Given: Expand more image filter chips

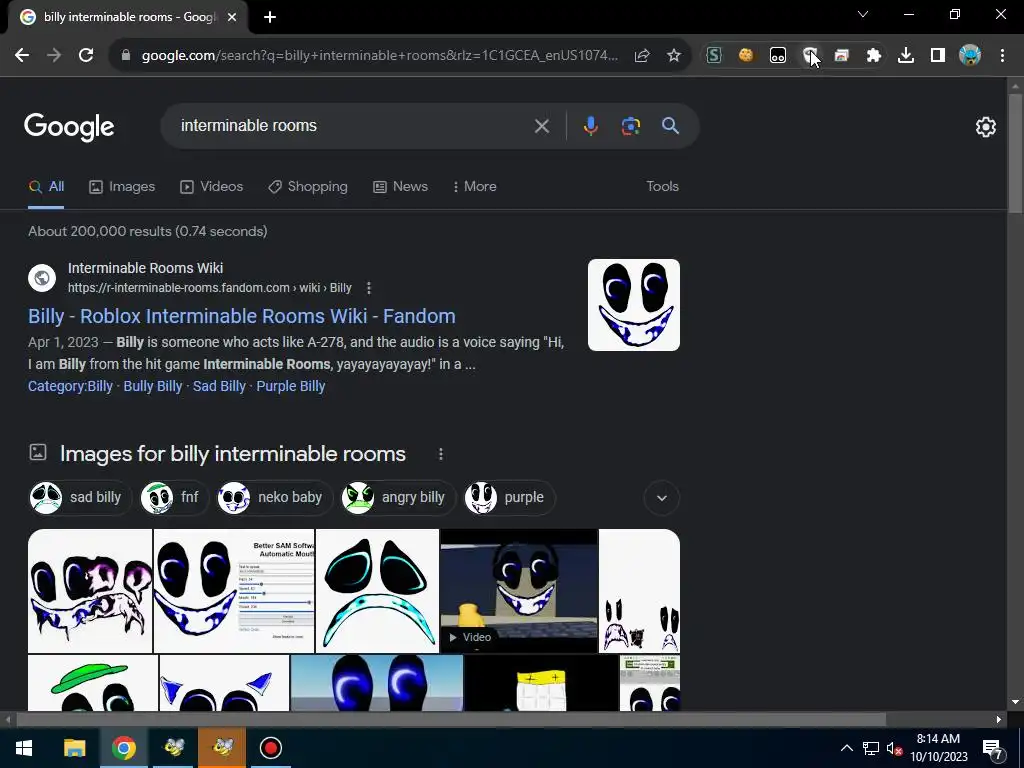Looking at the screenshot, I should (x=662, y=498).
